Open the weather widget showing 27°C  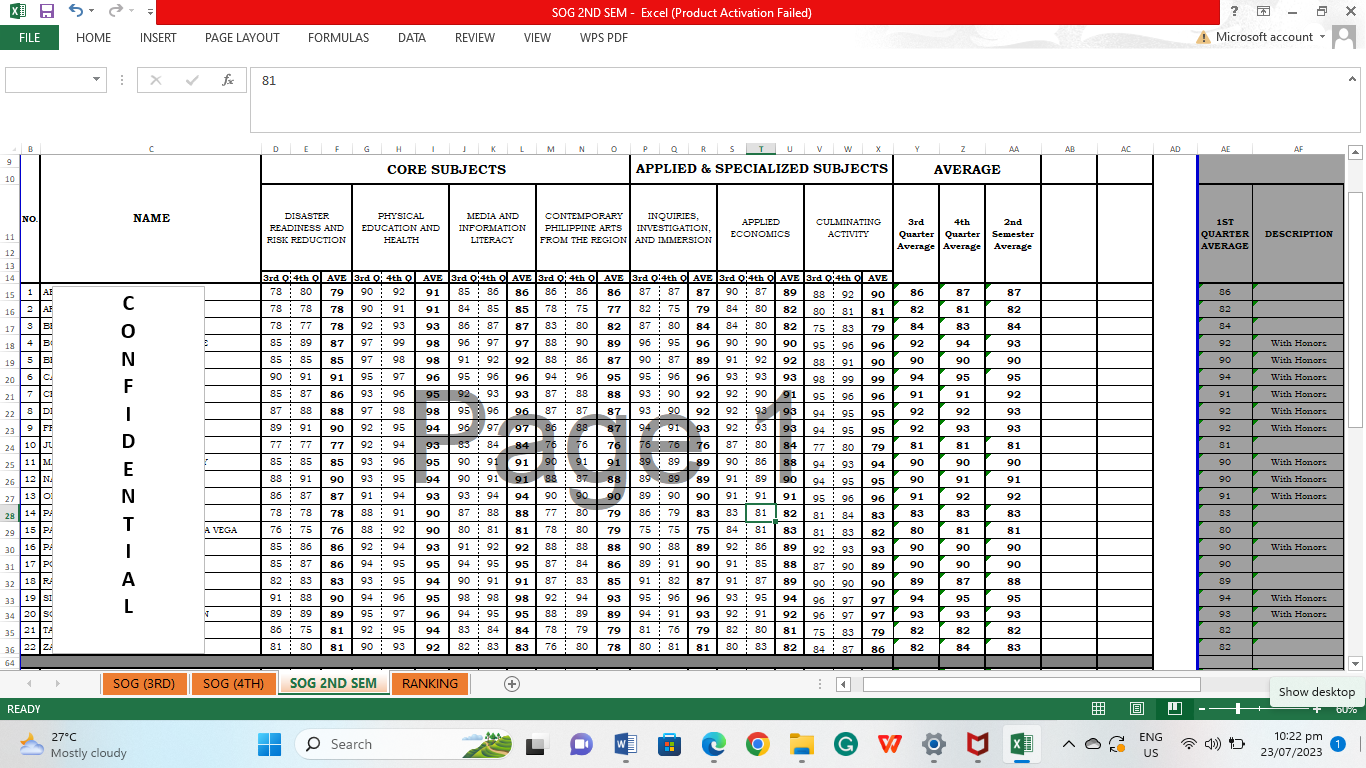[x=73, y=744]
